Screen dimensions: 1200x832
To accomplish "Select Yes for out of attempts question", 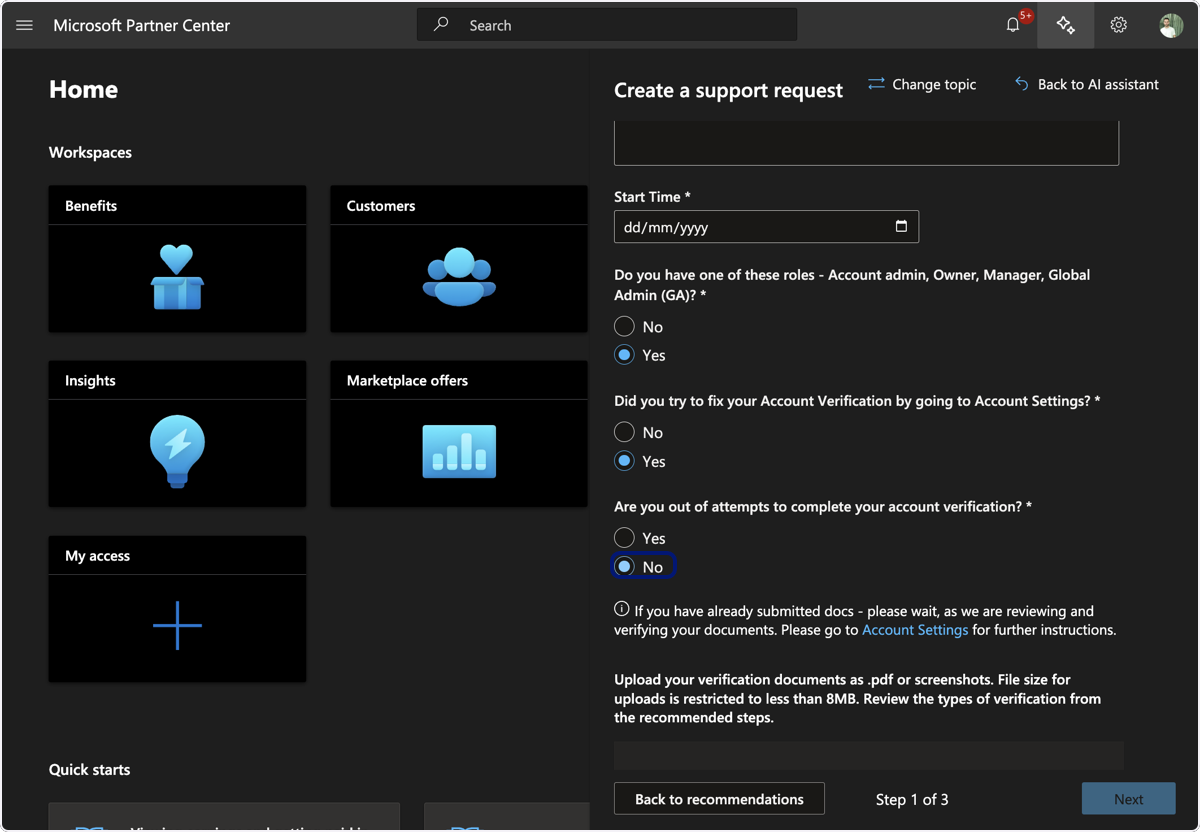I will tap(625, 538).
